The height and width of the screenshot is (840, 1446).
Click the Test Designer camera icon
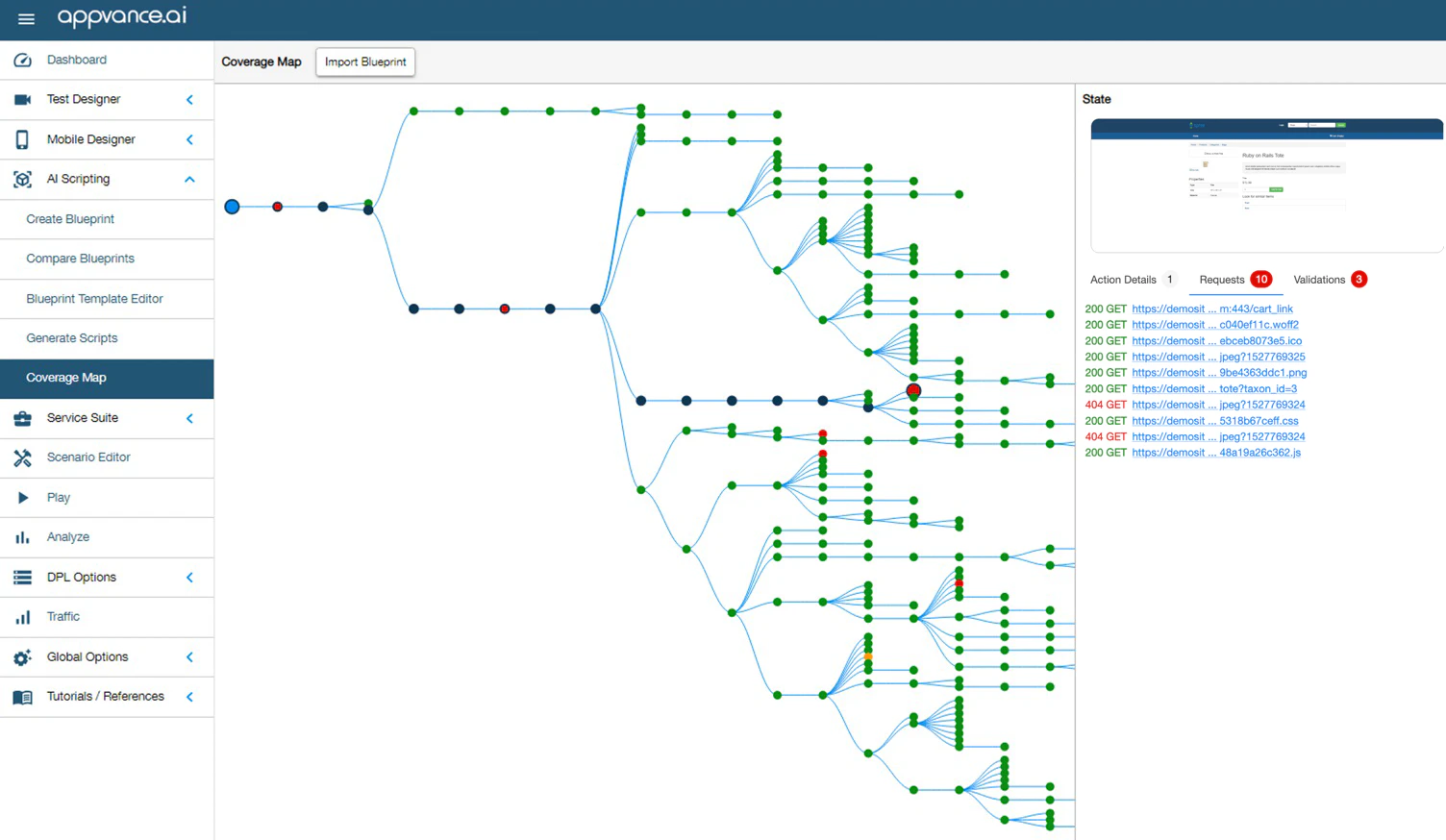(21, 99)
